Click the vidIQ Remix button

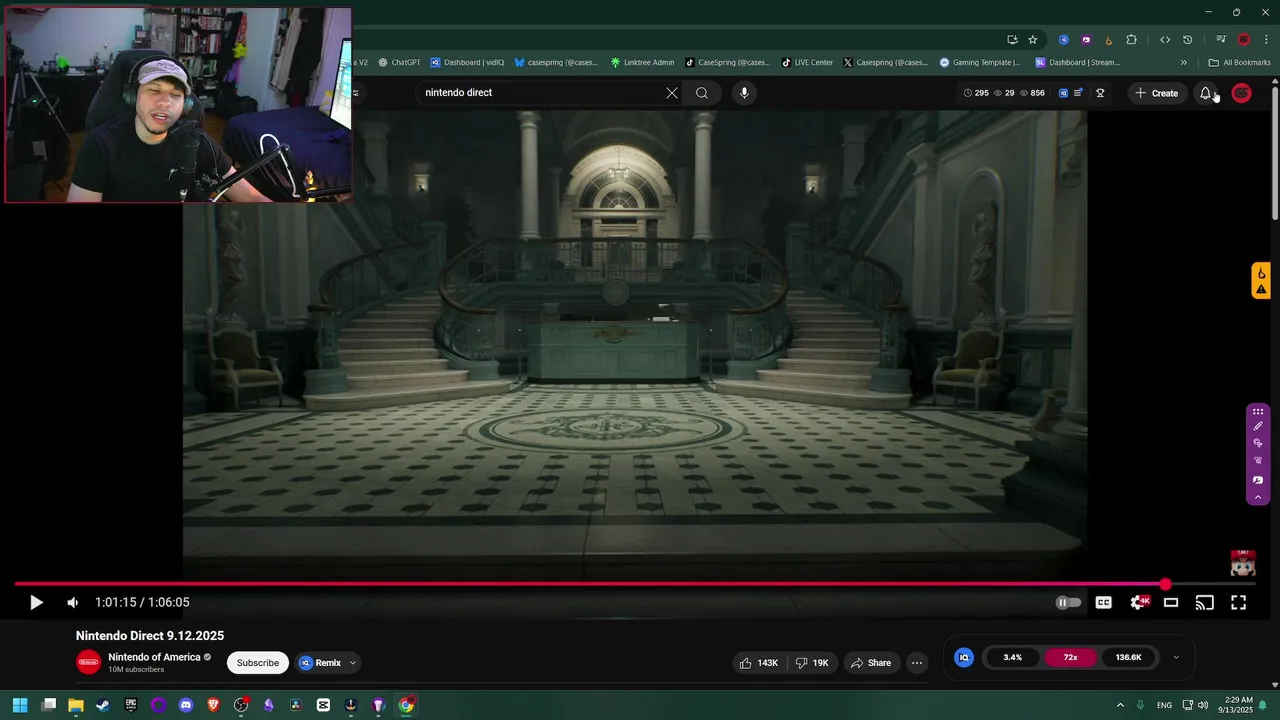coord(320,663)
